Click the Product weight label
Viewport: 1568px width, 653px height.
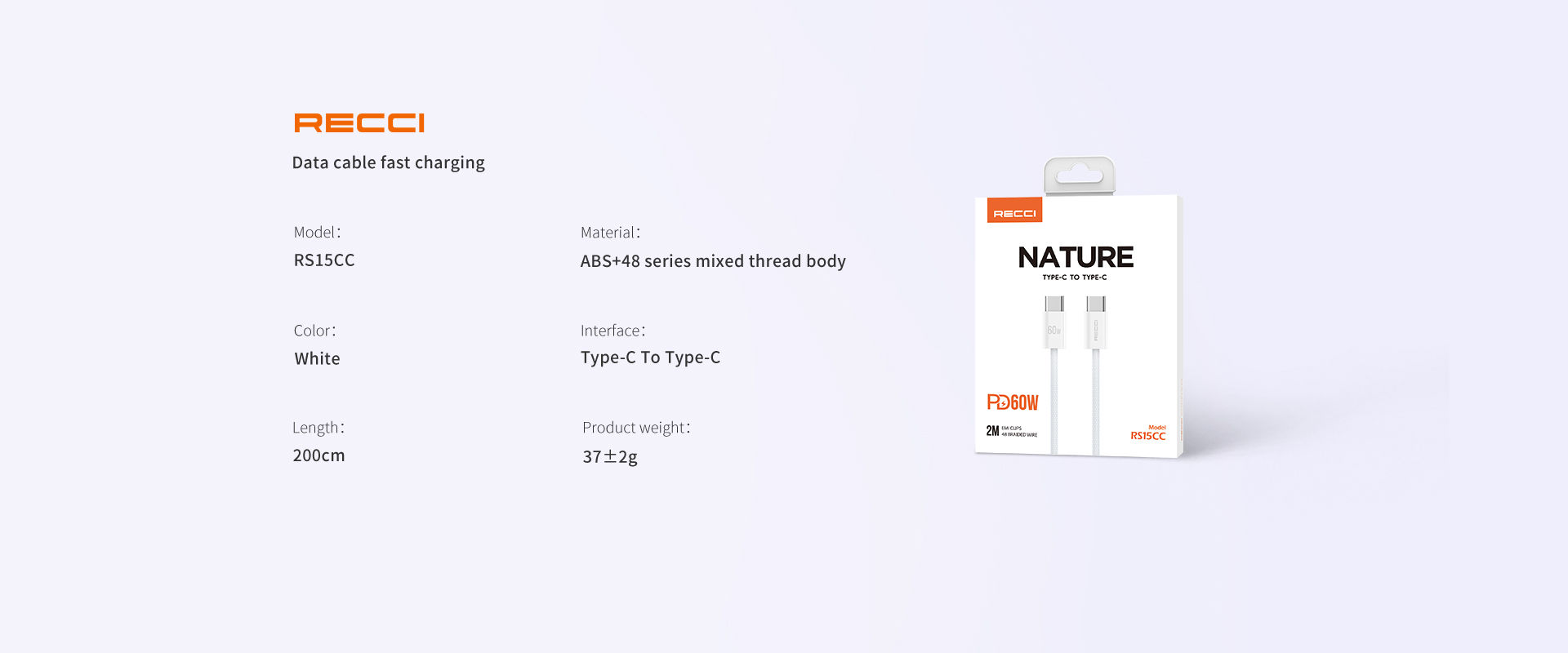[x=636, y=428]
